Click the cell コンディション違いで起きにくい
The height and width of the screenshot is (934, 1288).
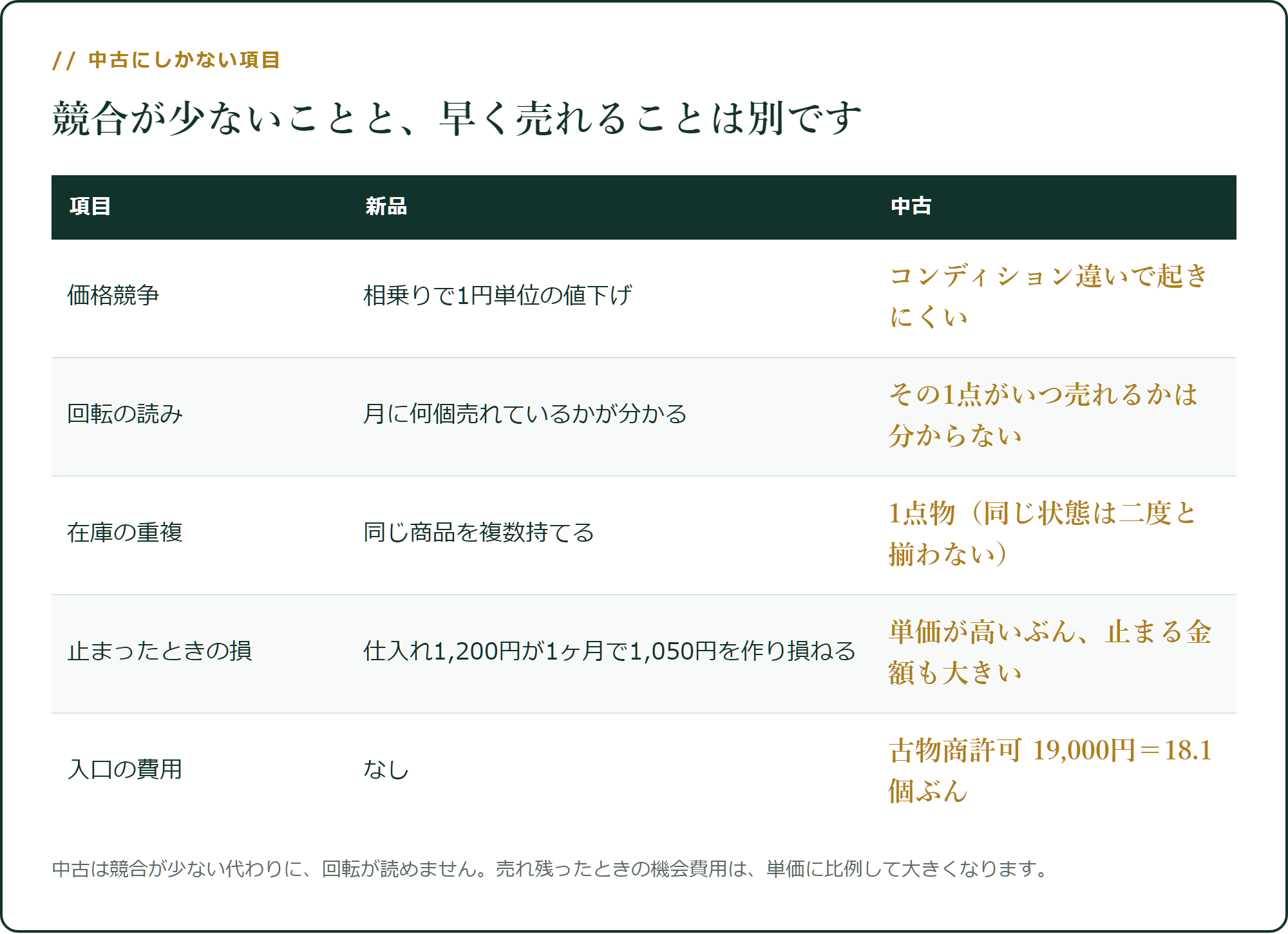[x=1049, y=296]
